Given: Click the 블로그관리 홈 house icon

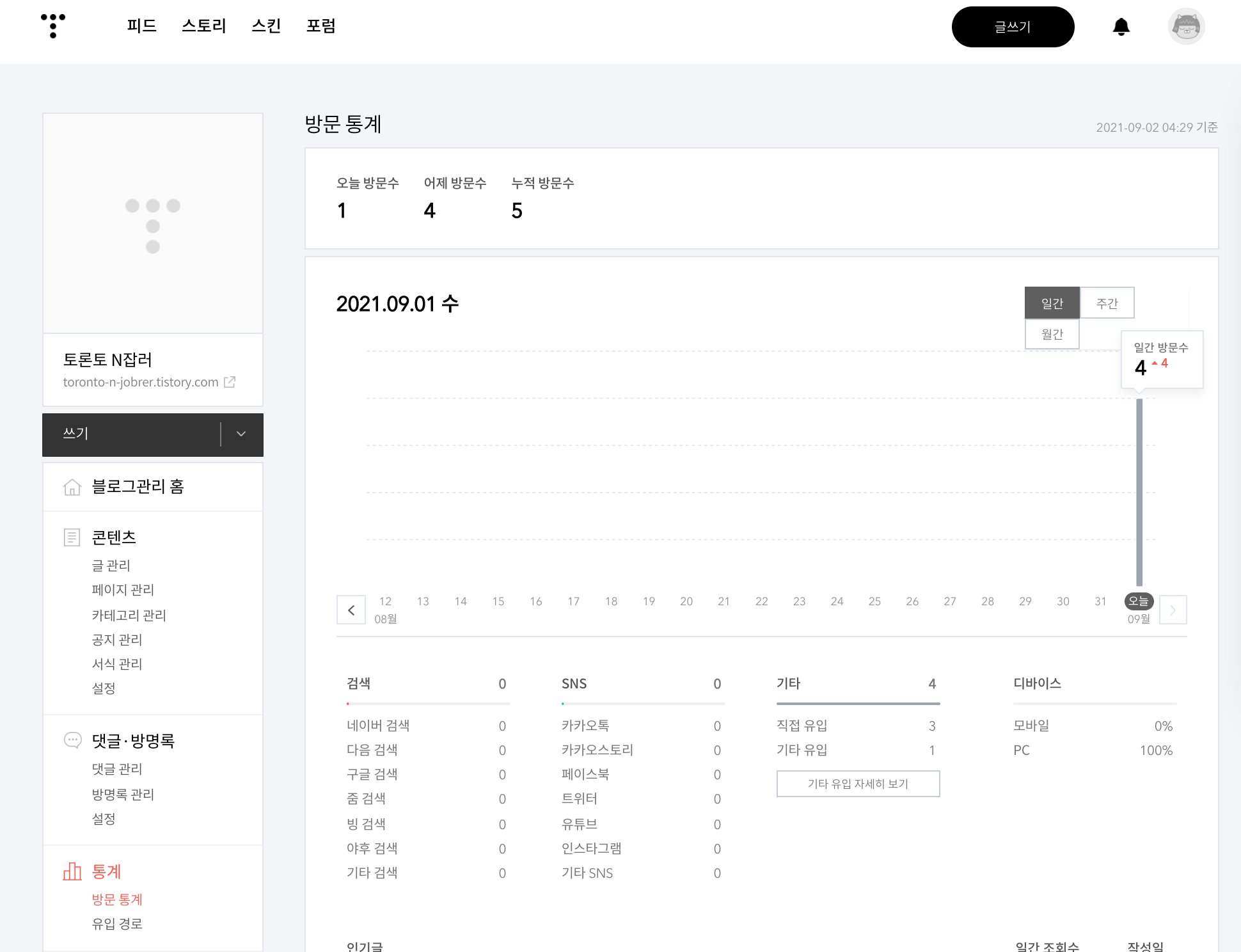Looking at the screenshot, I should point(72,488).
